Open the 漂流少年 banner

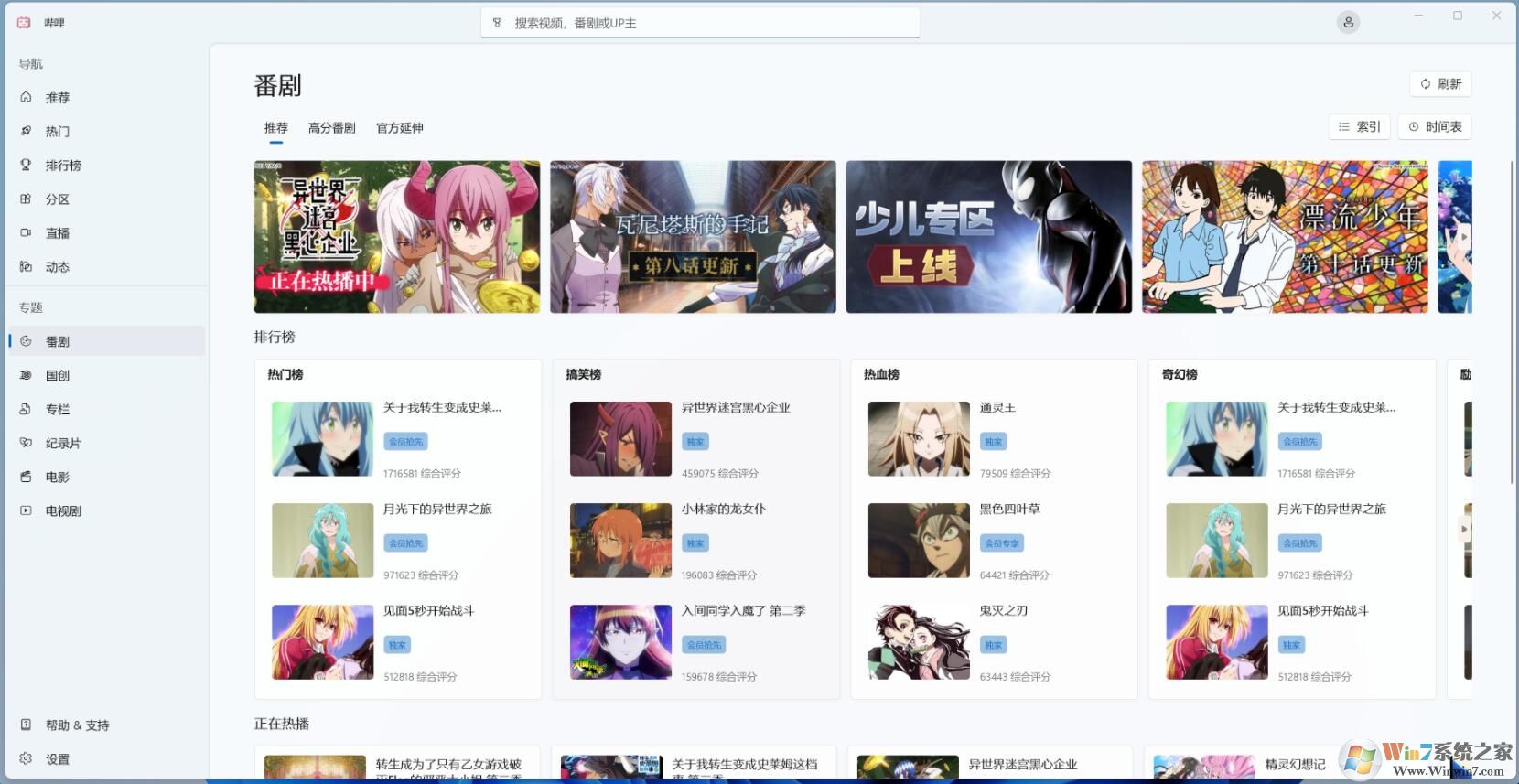point(1285,237)
